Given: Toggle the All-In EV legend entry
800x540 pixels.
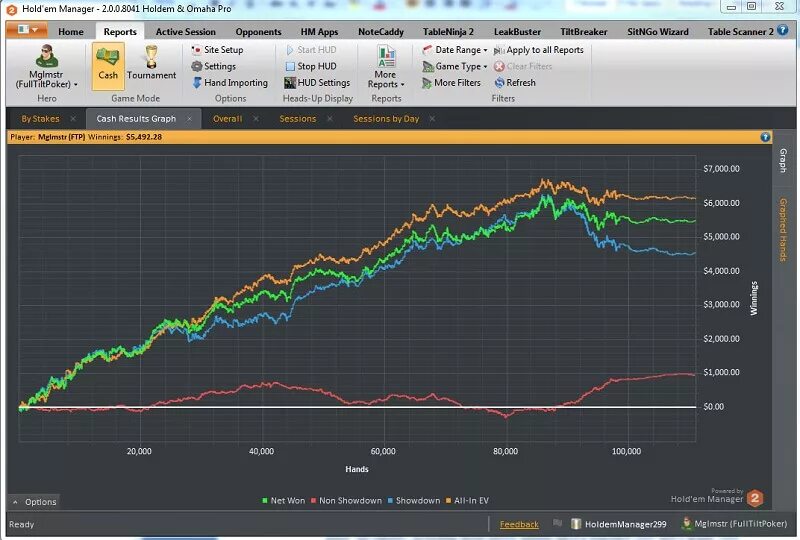Looking at the screenshot, I should click(x=467, y=501).
